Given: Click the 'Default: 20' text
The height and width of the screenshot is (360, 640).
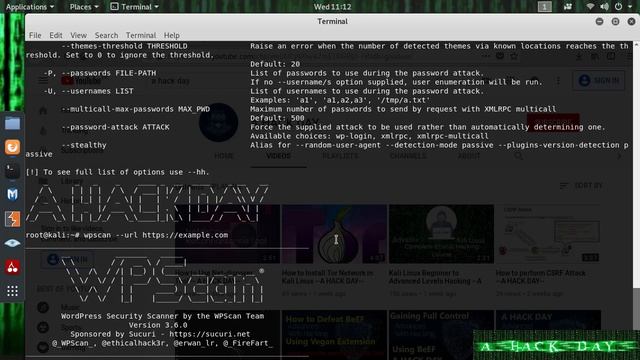Looking at the screenshot, I should 275,64.
